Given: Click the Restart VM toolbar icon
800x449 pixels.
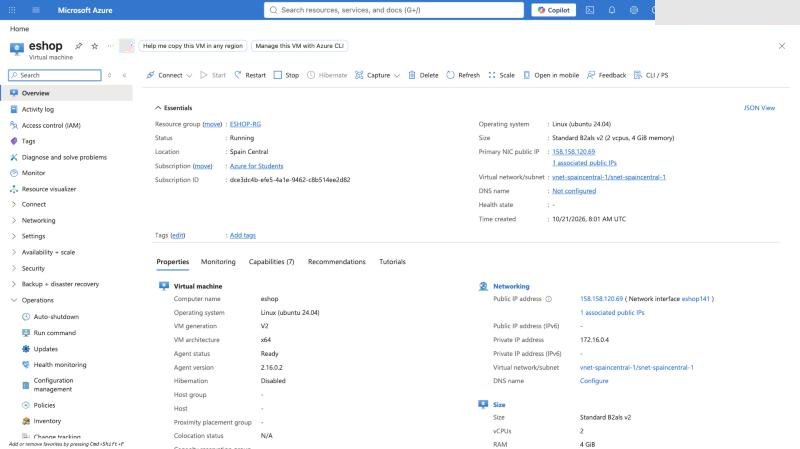Looking at the screenshot, I should click(238, 75).
